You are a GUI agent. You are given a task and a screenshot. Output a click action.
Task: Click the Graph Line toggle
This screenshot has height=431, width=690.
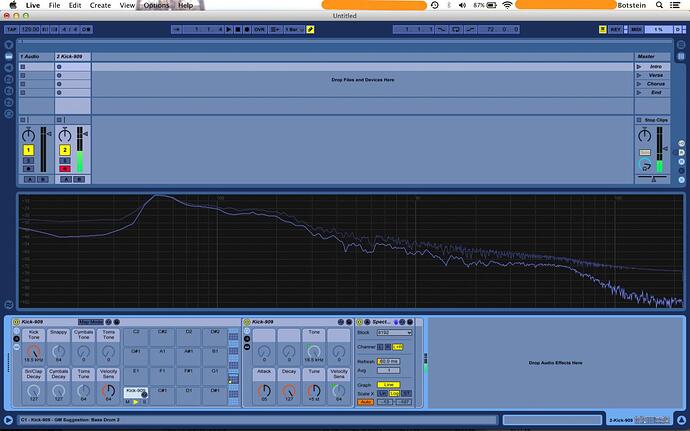389,385
